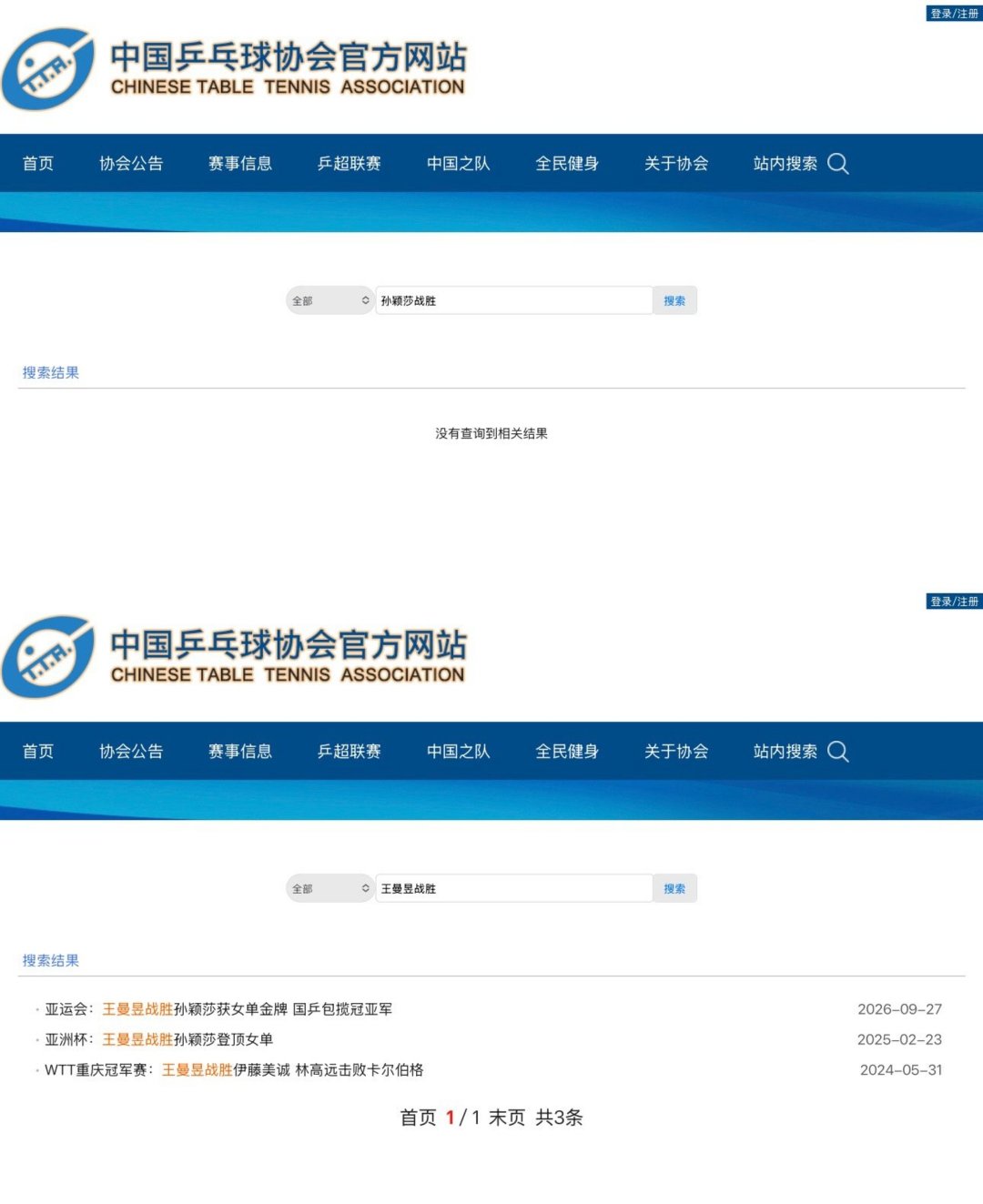The image size is (983, 1204).
Task: Open the 亚运会 王曼昱战胜孙颖莎获女单金牌 result
Action: coord(218,1009)
